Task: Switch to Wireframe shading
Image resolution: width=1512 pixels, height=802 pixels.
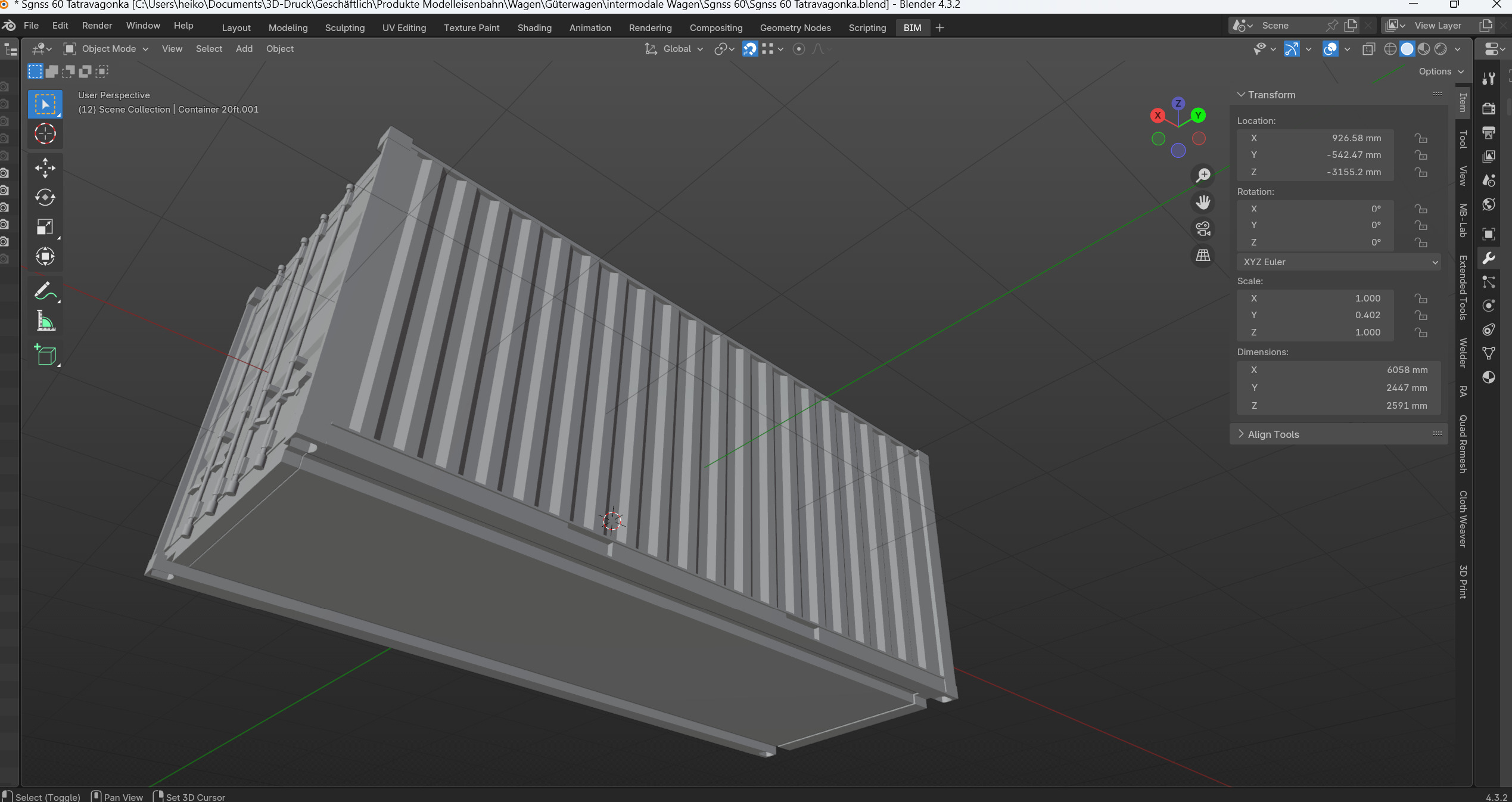Action: click(x=1390, y=49)
